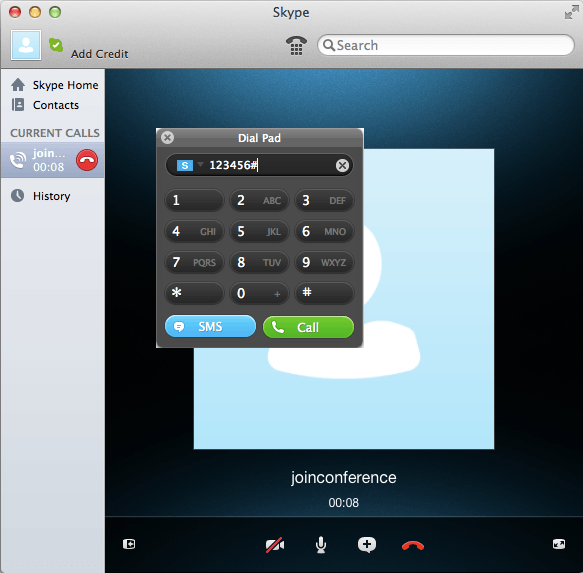Click the Search field
The height and width of the screenshot is (573, 583).
[x=446, y=45]
